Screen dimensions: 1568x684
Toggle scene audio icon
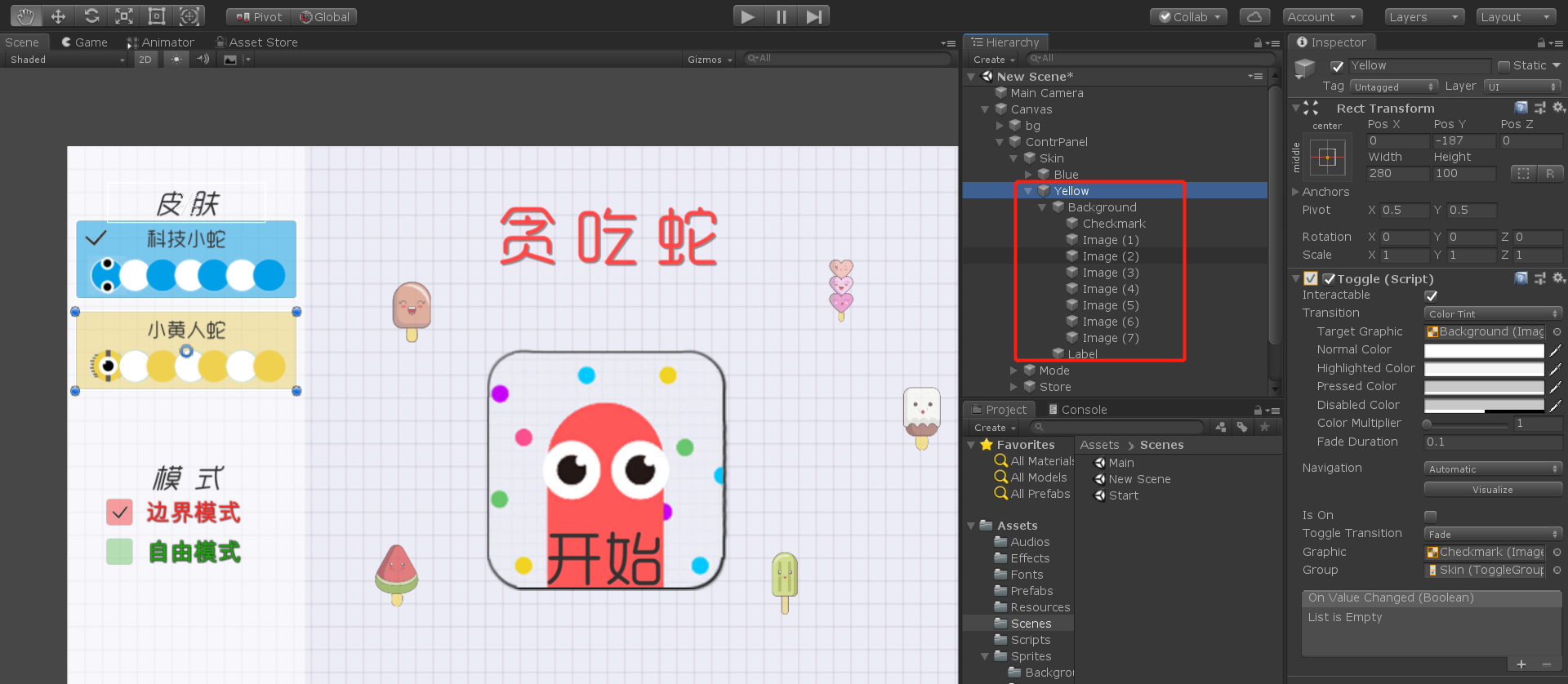[203, 60]
